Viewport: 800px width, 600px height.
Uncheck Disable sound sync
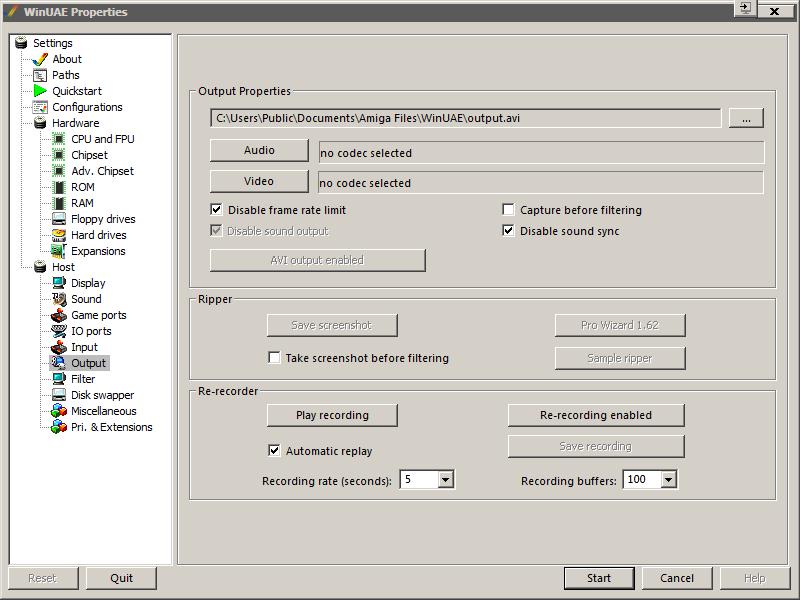click(508, 231)
